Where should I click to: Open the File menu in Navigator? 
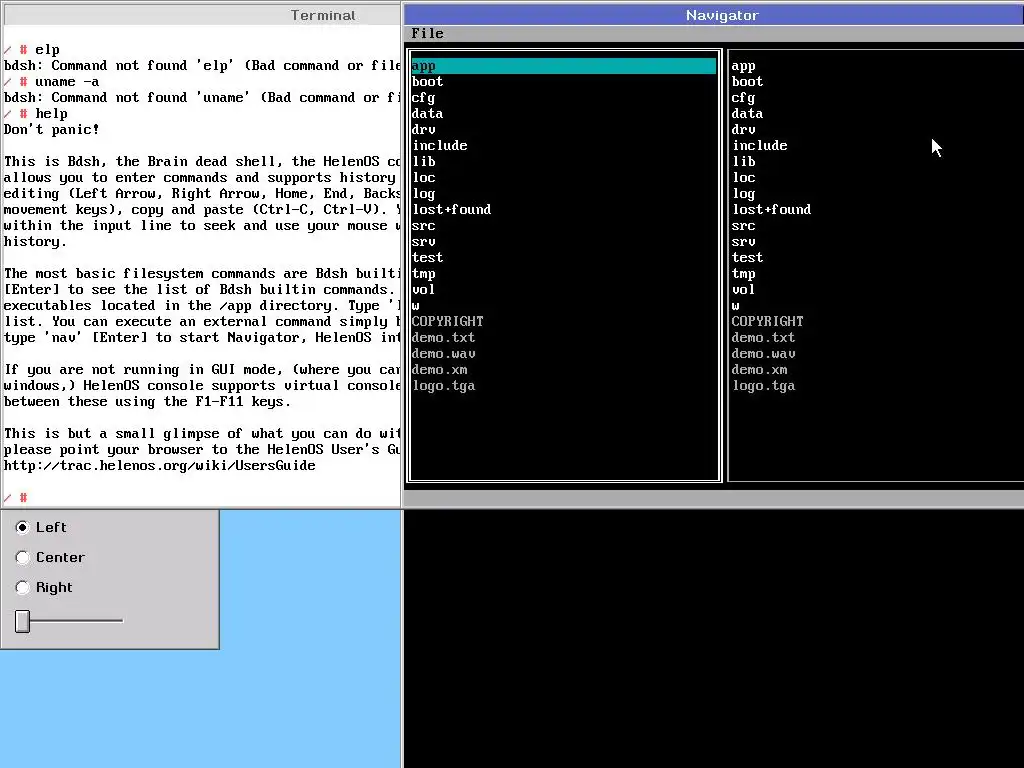click(427, 33)
